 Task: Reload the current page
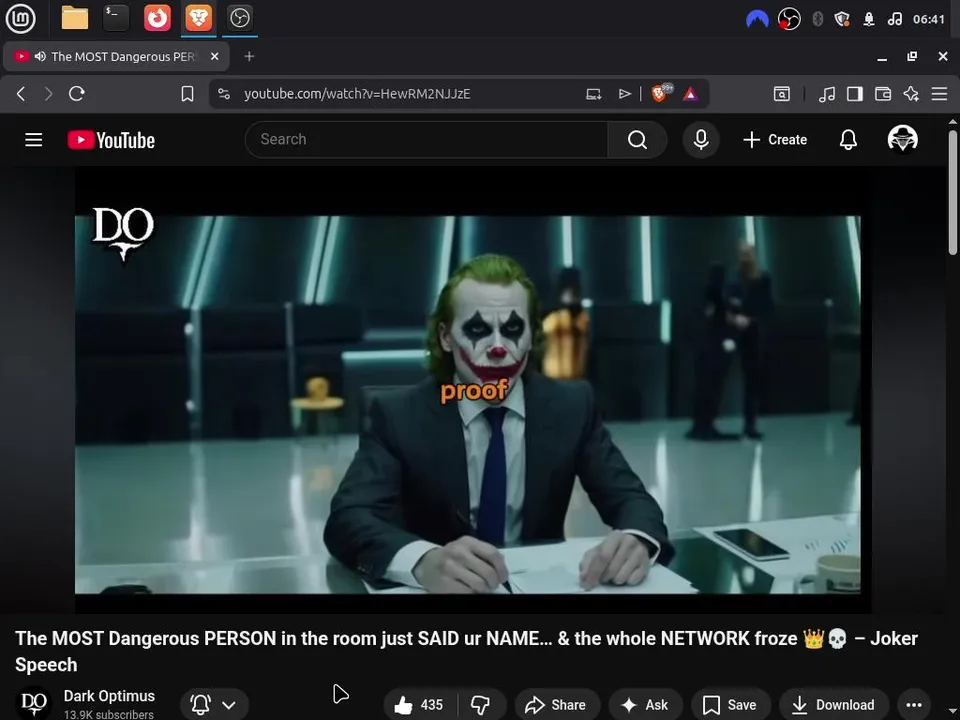pyautogui.click(x=77, y=94)
